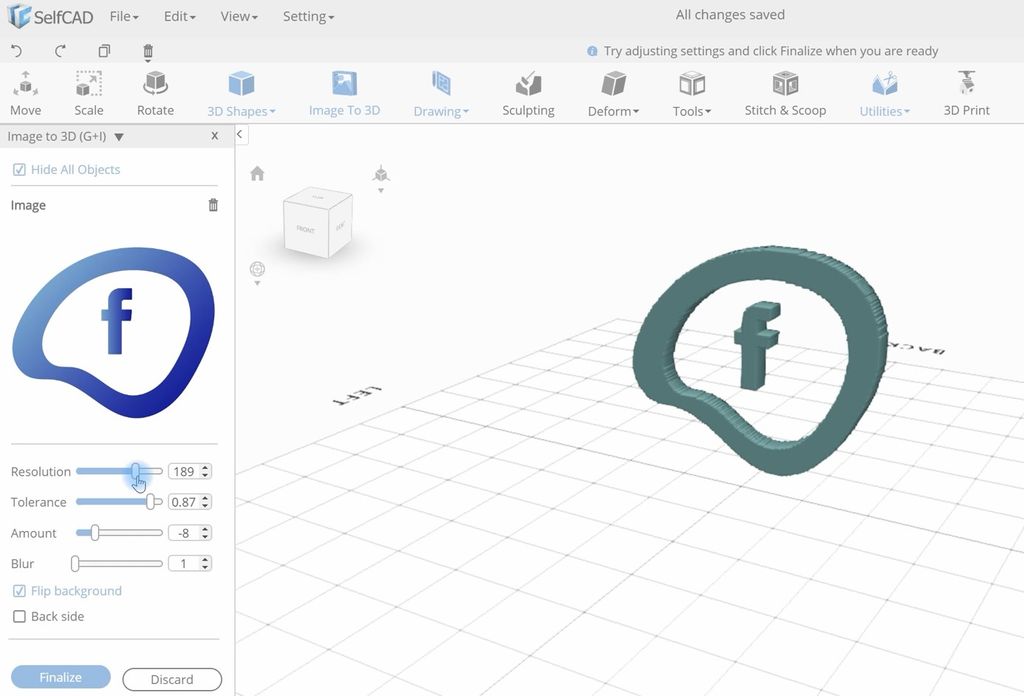Screen dimensions: 1024x696
Task: Click the copy objects icon
Action: tap(104, 51)
